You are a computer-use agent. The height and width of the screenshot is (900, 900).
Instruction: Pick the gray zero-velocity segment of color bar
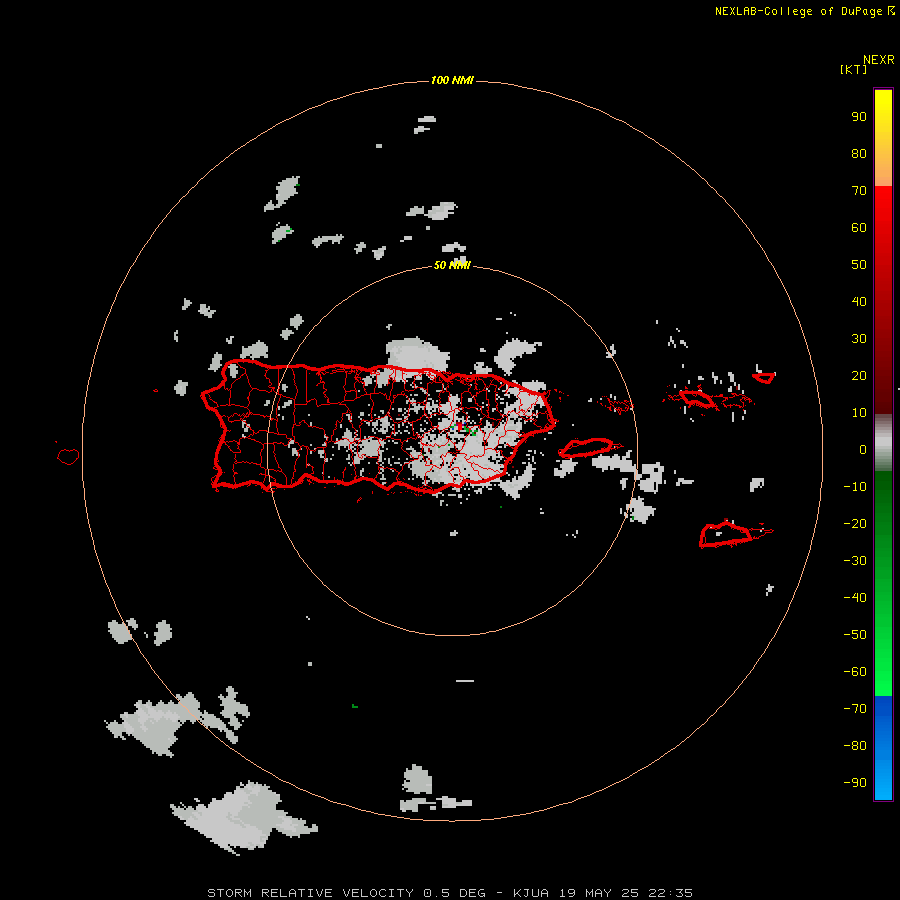[883, 443]
